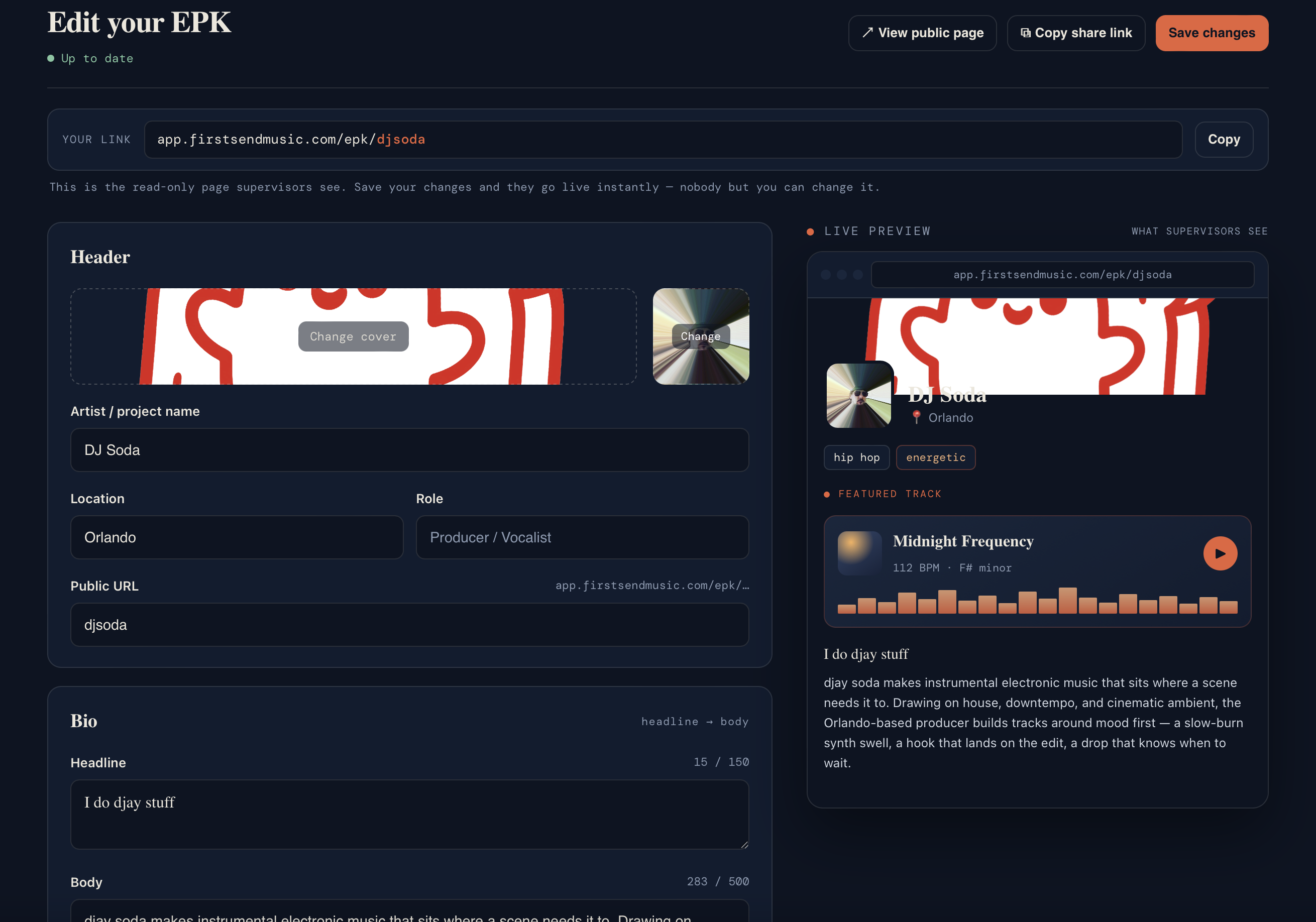Click the FEATURED TRACK label
This screenshot has height=922, width=1316.
[890, 493]
